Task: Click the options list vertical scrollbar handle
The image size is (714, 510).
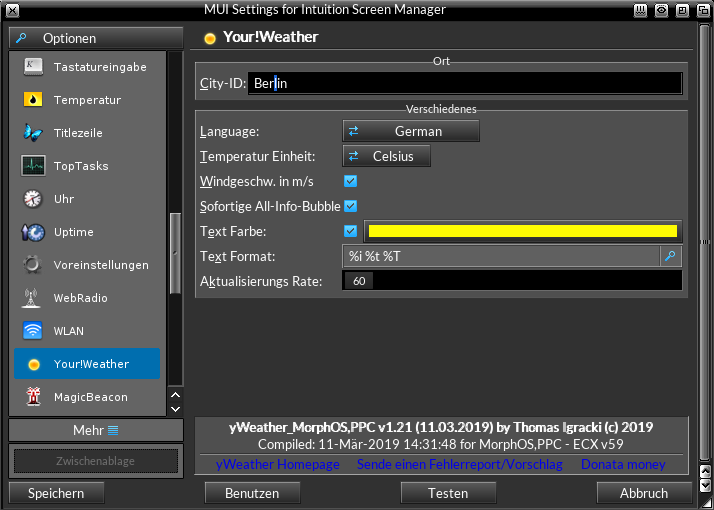Action: [175, 253]
